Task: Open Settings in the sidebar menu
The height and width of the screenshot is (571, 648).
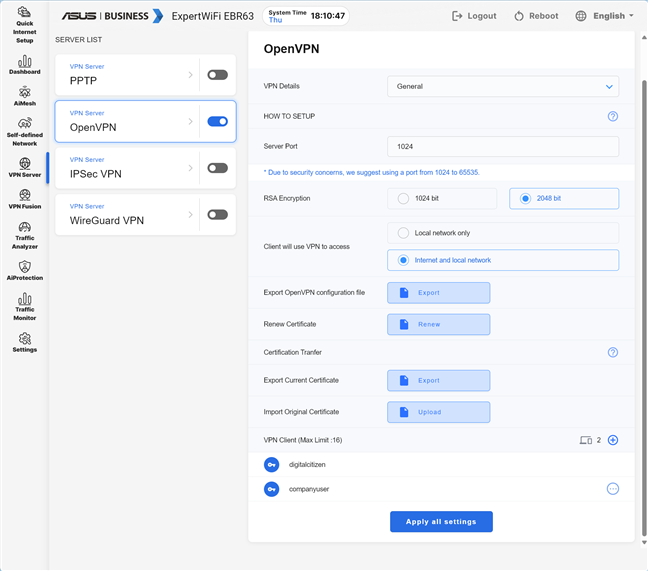Action: coord(24,343)
